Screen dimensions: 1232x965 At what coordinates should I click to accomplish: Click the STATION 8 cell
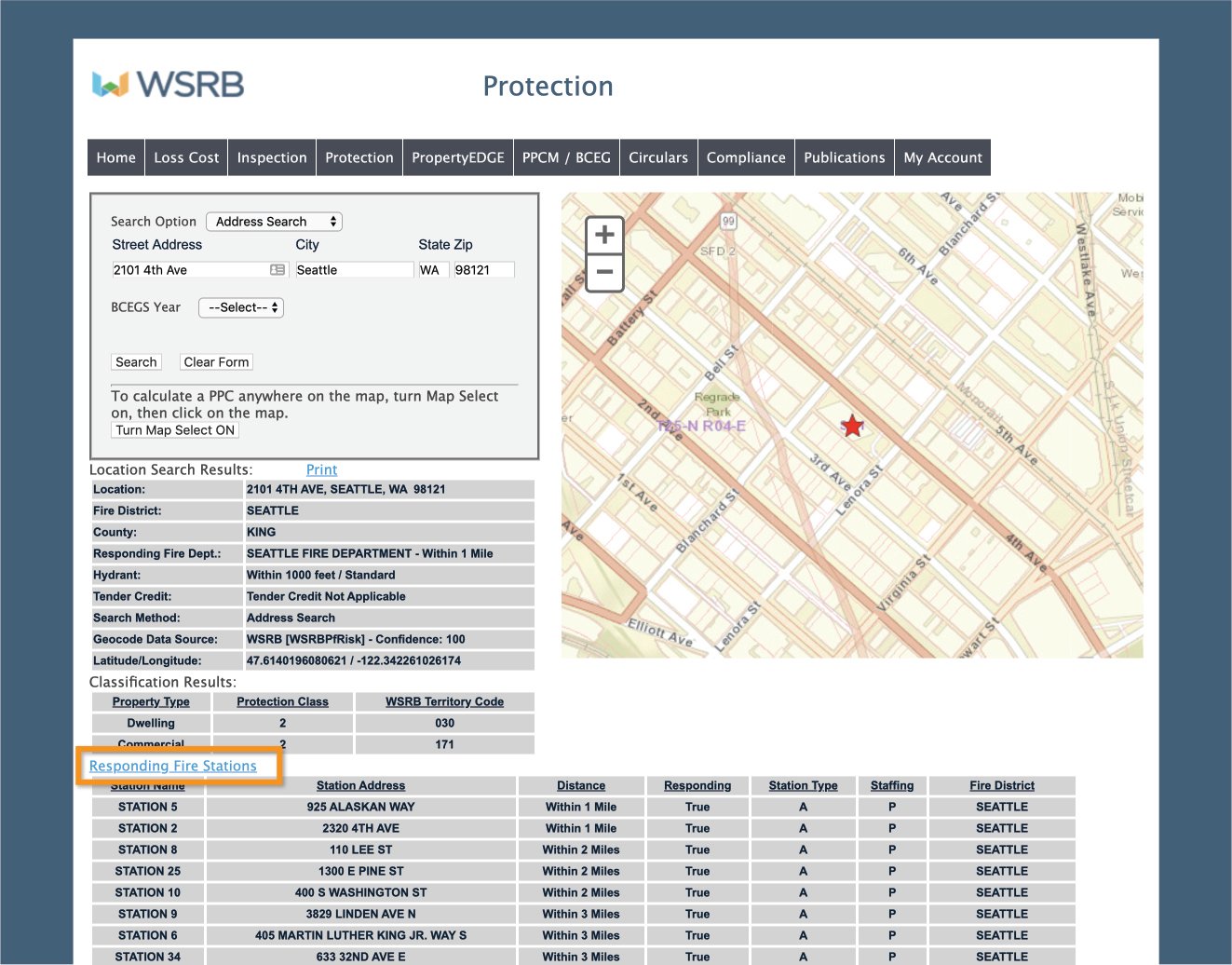tap(147, 849)
